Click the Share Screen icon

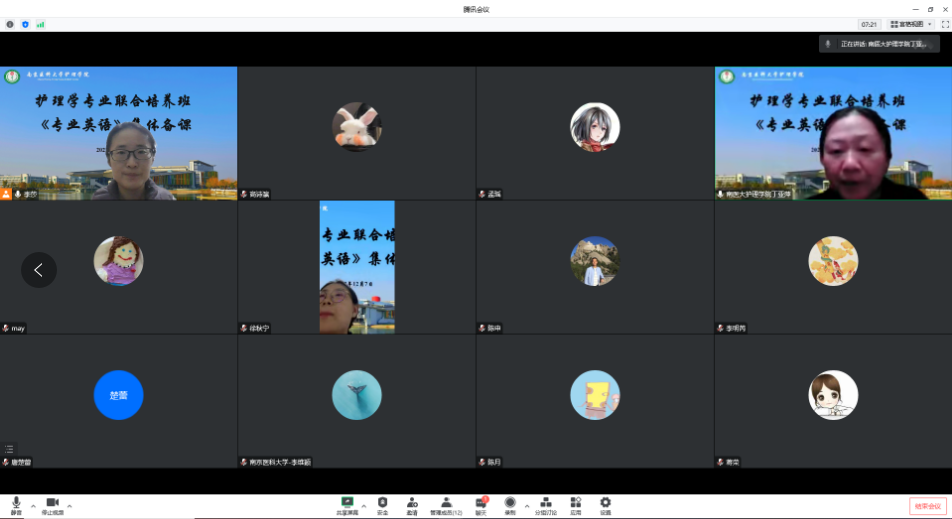tap(348, 504)
